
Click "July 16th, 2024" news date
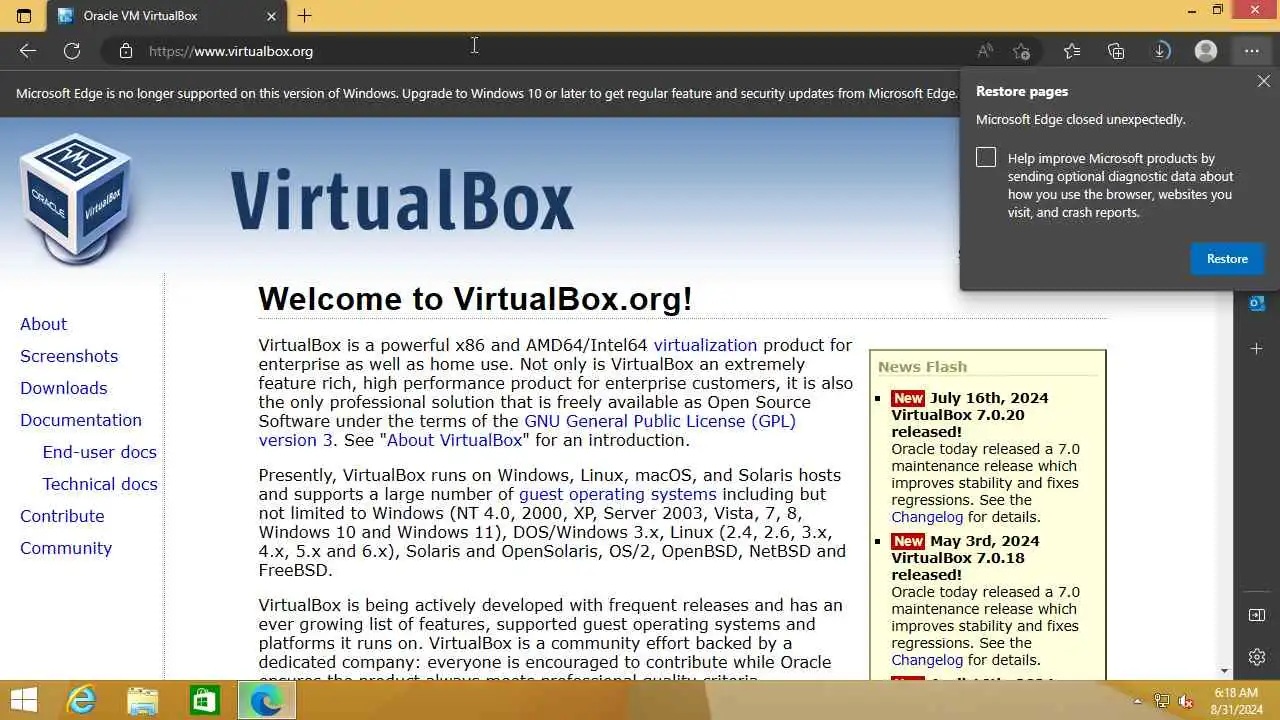pyautogui.click(x=989, y=398)
